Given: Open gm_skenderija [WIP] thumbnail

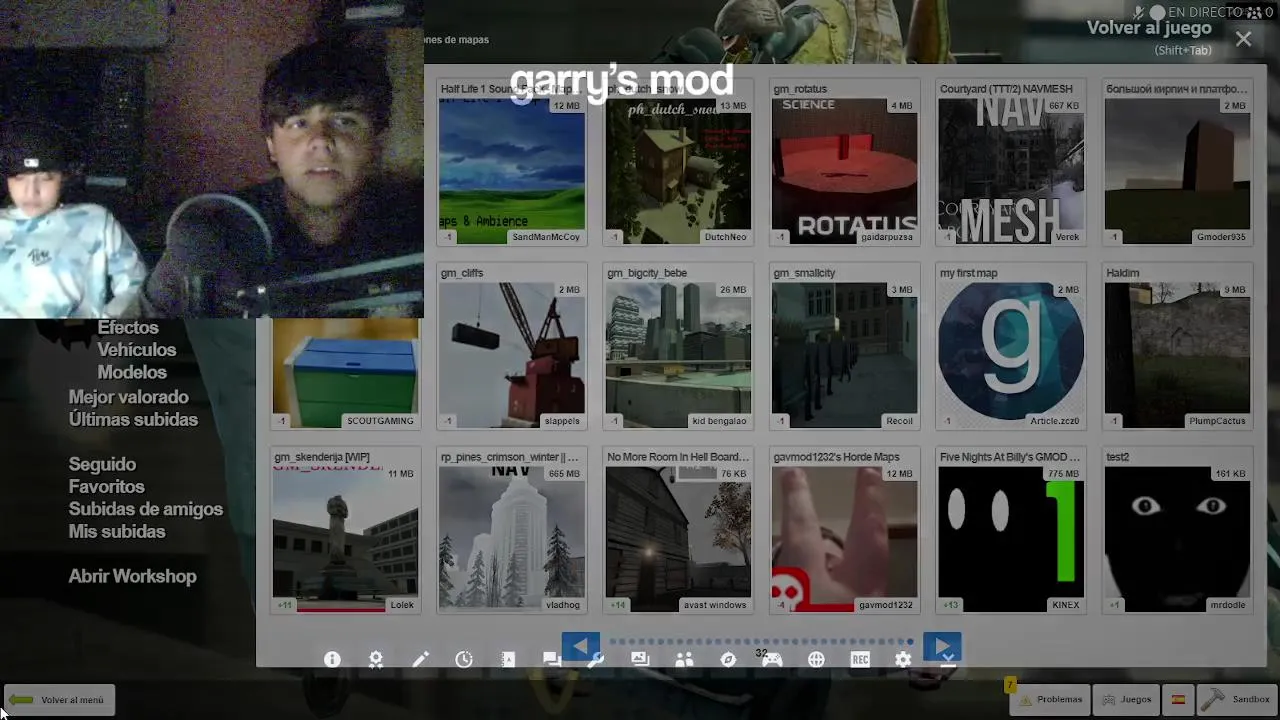Looking at the screenshot, I should tap(345, 539).
